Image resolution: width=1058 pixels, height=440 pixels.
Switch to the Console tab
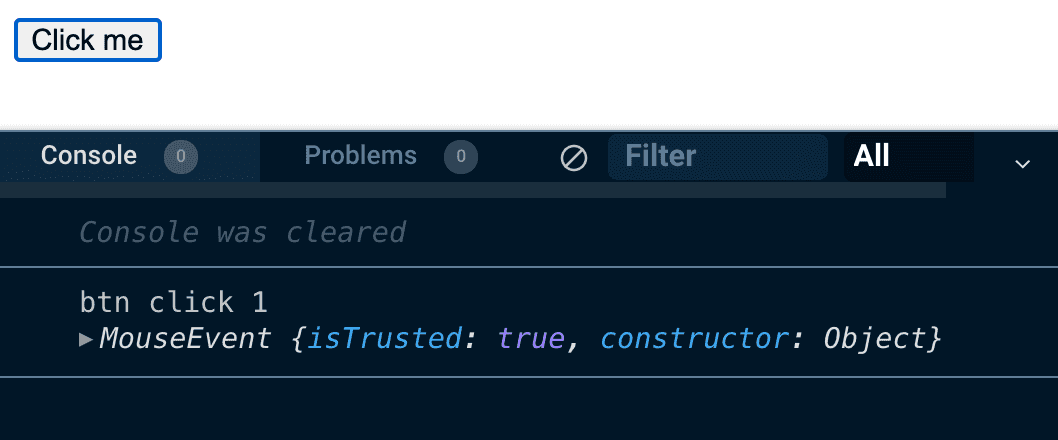[x=89, y=156]
